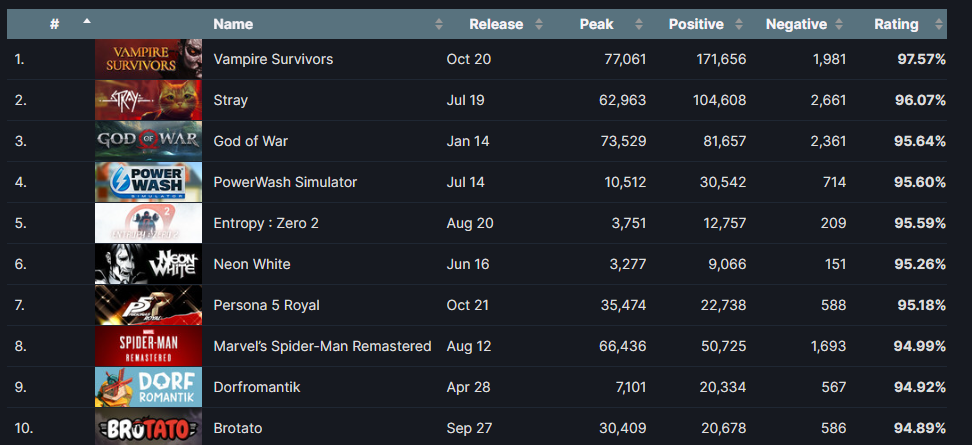Open the PowerWash Simulator logo thumbnail

point(148,182)
